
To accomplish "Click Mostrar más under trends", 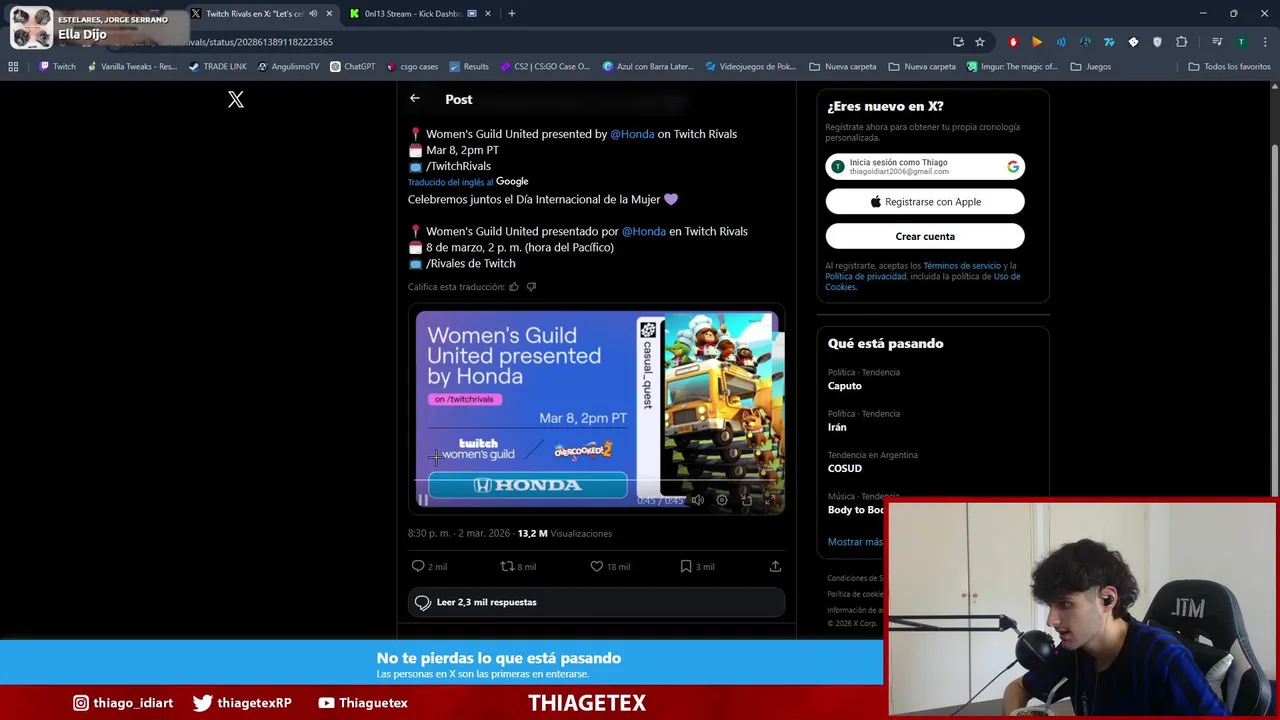I will [x=855, y=542].
